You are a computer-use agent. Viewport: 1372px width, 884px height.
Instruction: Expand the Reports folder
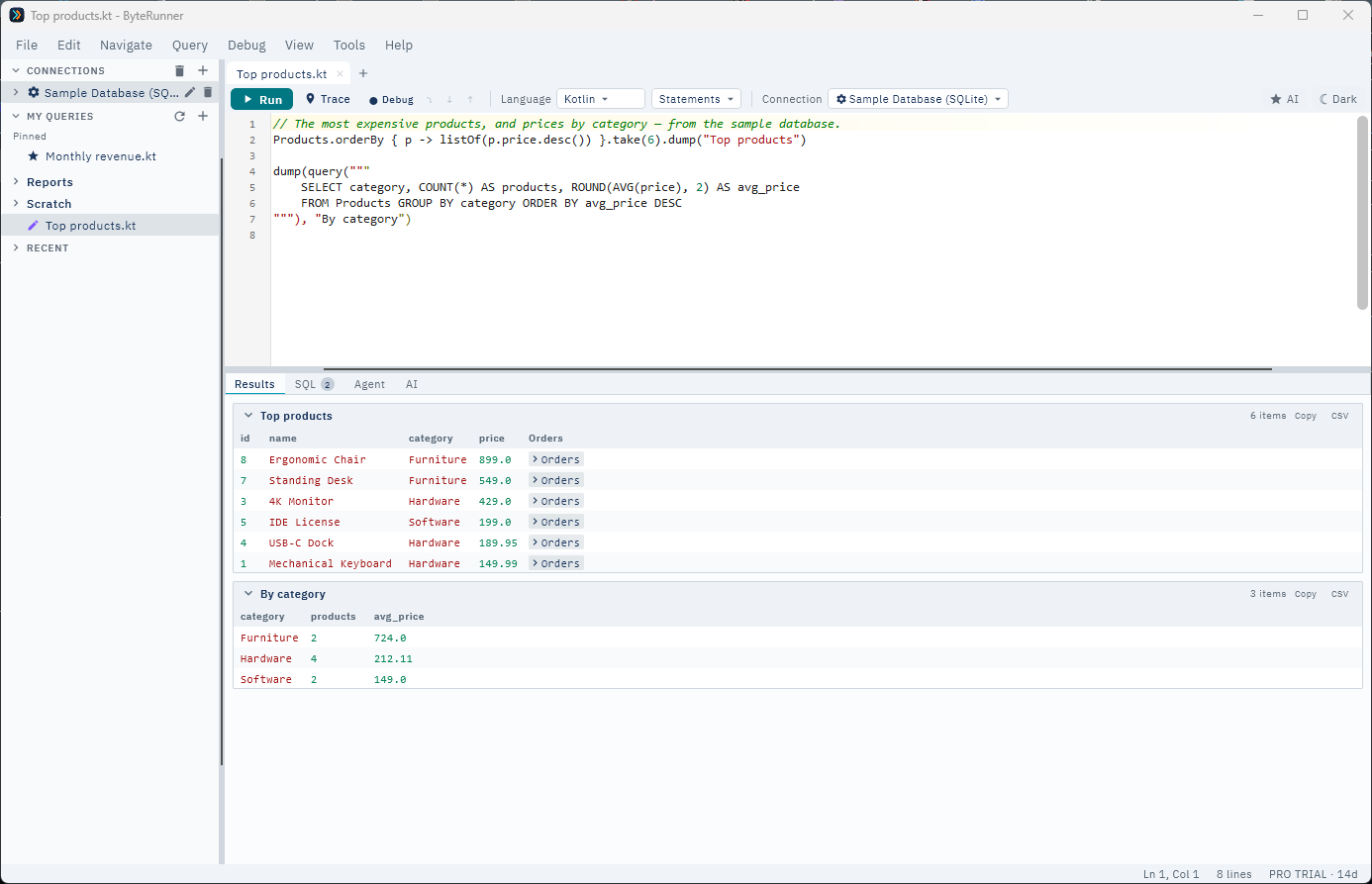point(16,182)
